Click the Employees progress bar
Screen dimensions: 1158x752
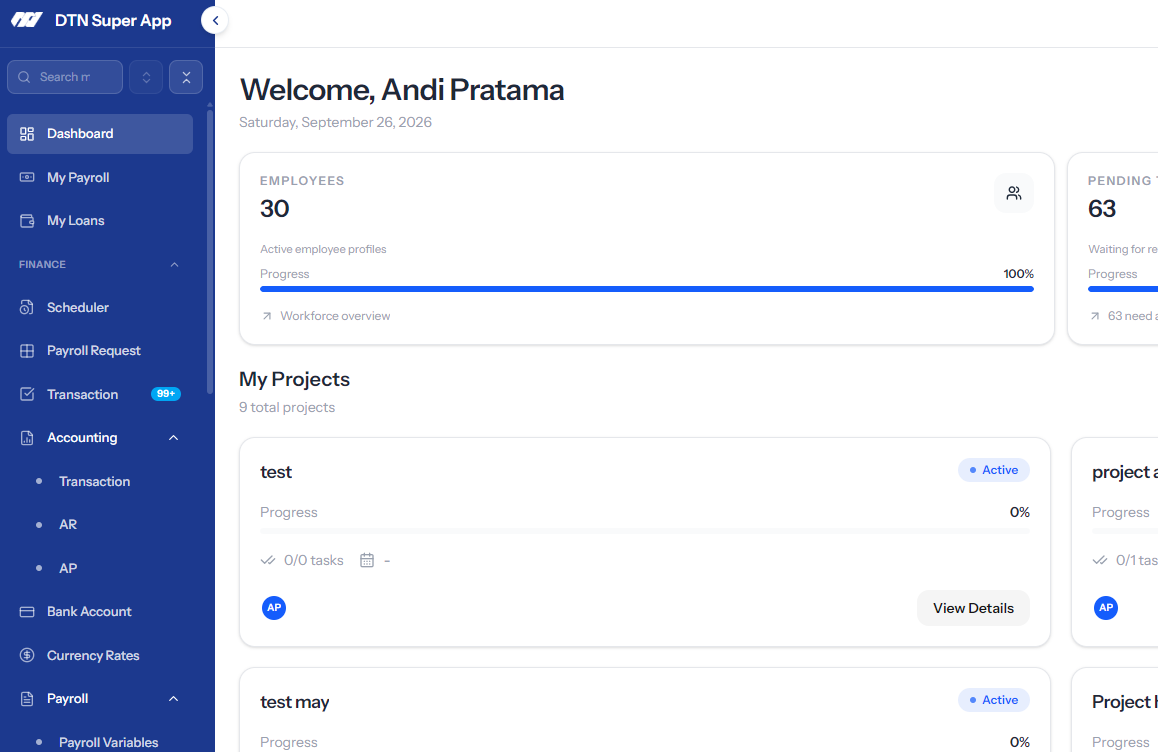coord(647,289)
